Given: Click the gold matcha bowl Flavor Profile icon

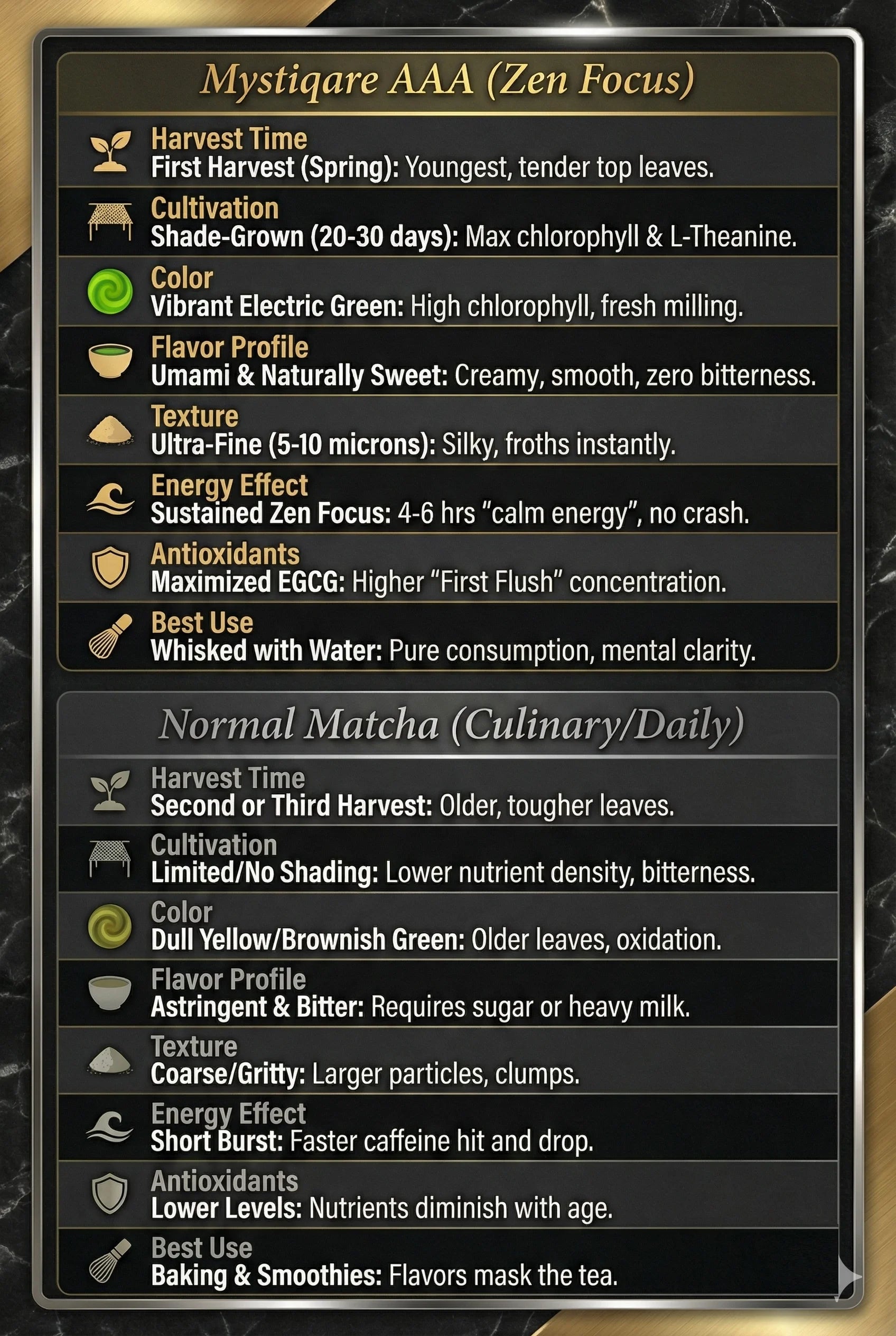Looking at the screenshot, I should 110,360.
